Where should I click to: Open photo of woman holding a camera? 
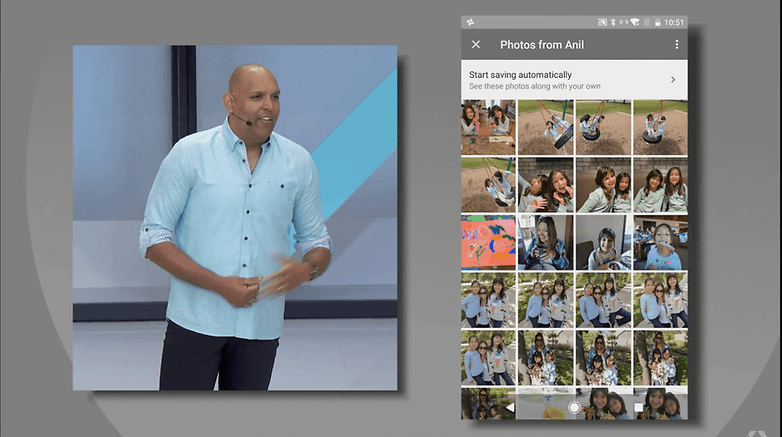[546, 242]
